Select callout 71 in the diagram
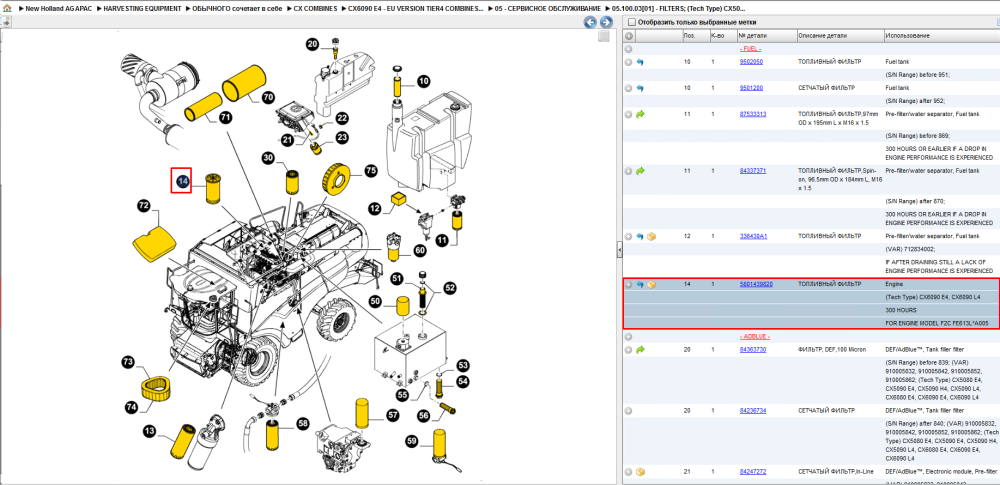This screenshot has width=1000, height=485. [226, 117]
